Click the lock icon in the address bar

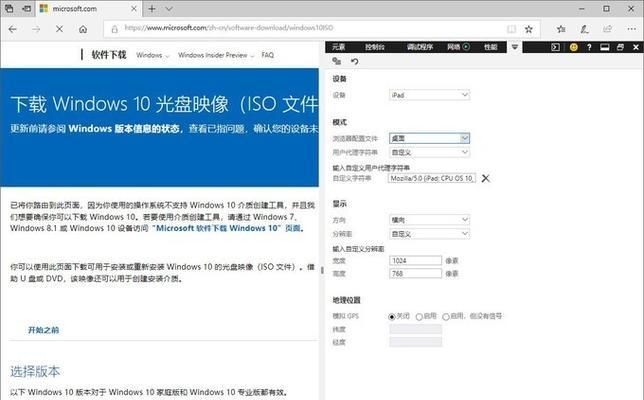115,29
